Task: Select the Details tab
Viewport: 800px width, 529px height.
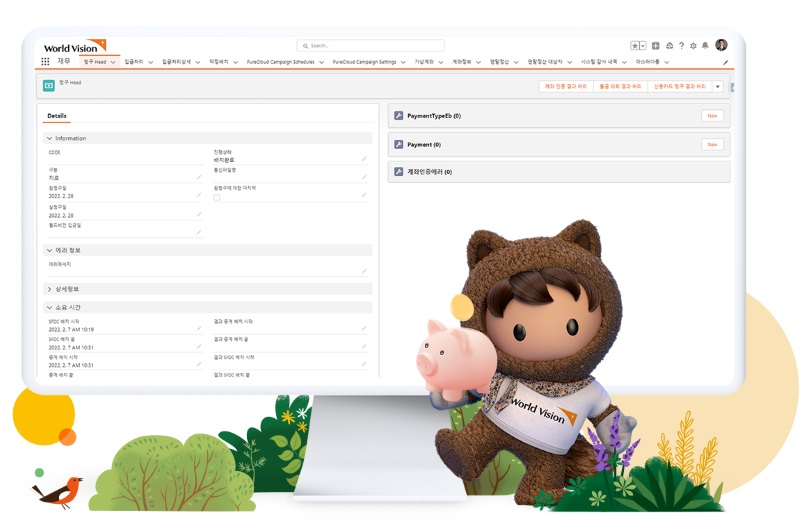Action: click(57, 116)
